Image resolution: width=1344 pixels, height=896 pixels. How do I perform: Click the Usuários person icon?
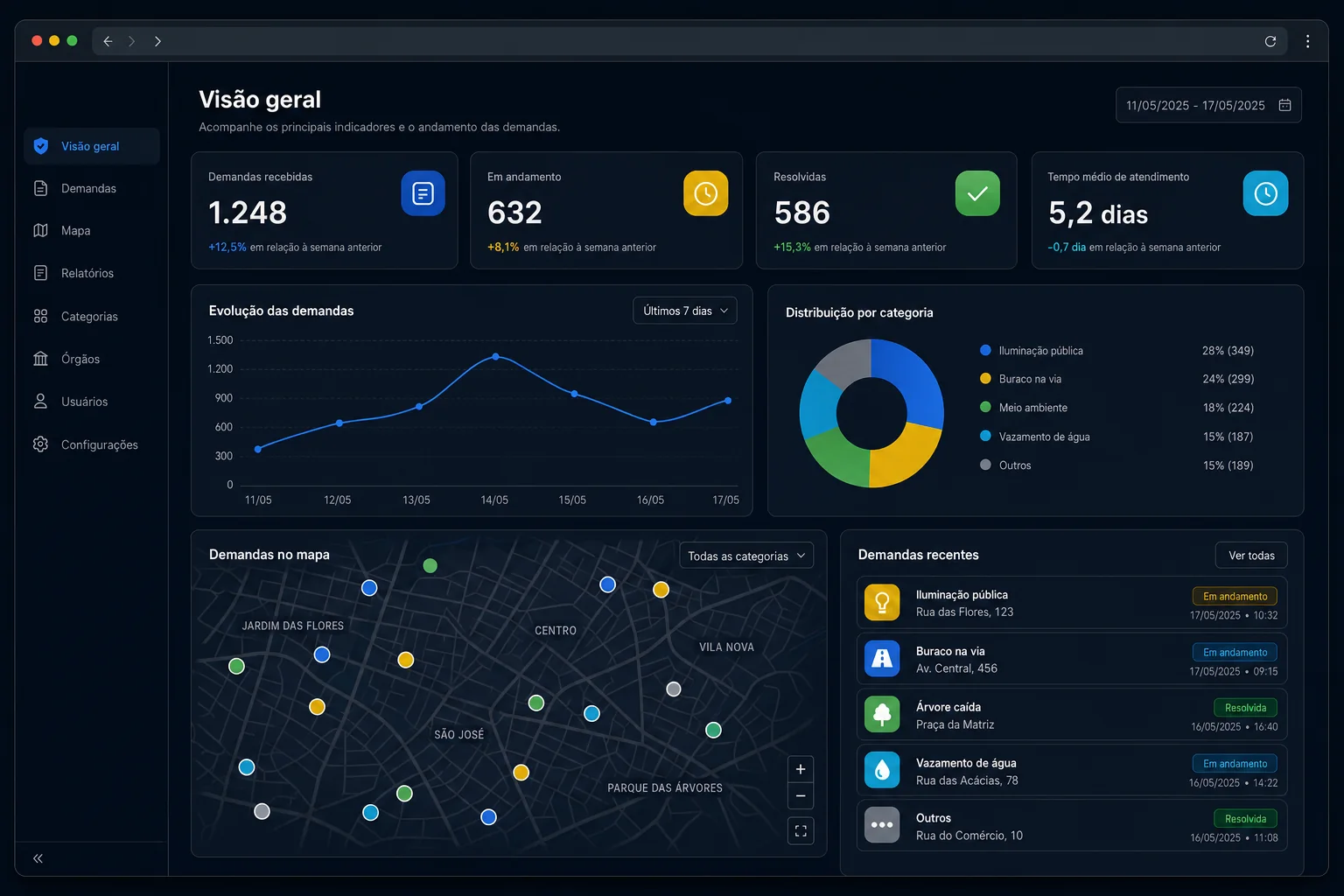tap(40, 402)
